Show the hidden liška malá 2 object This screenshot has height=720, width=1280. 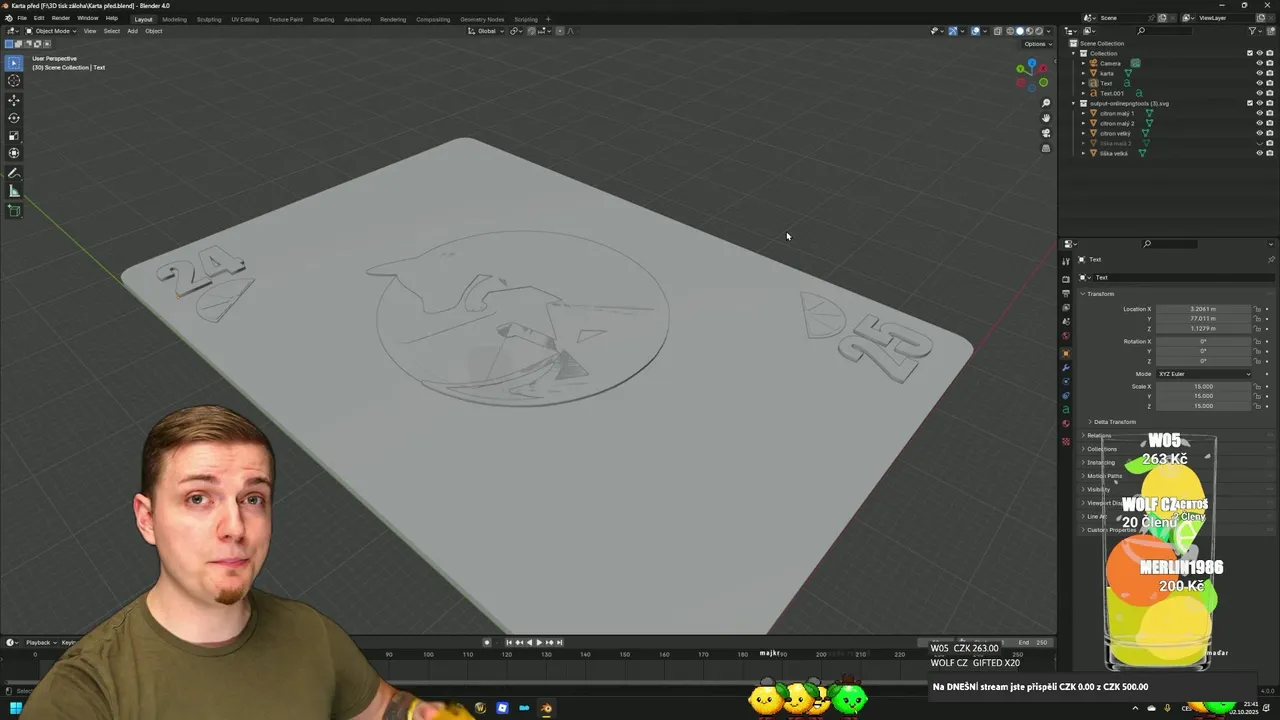pos(1260,143)
